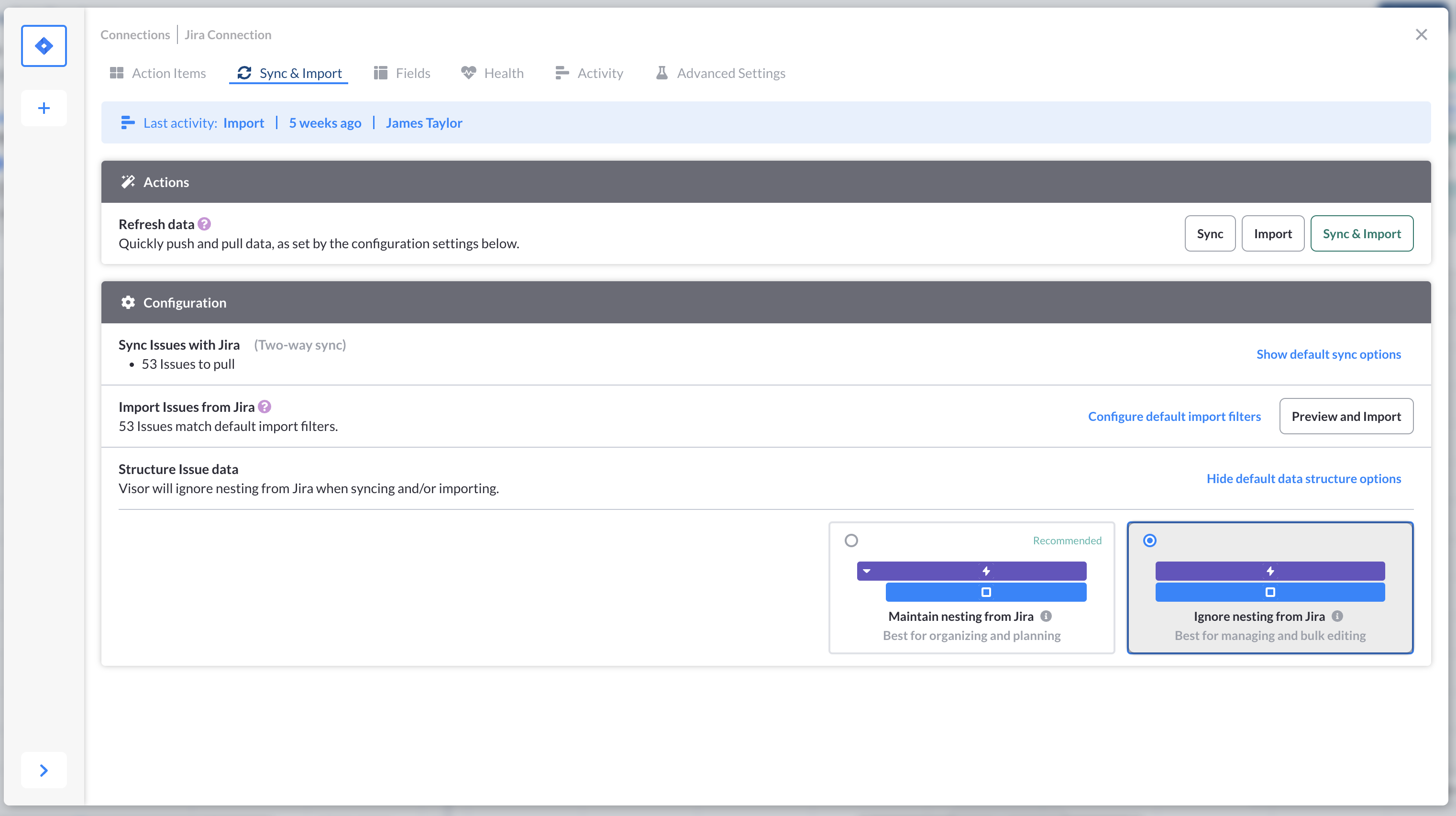Open James Taylor activity link
Image resolution: width=1456 pixels, height=816 pixels.
pyautogui.click(x=424, y=122)
